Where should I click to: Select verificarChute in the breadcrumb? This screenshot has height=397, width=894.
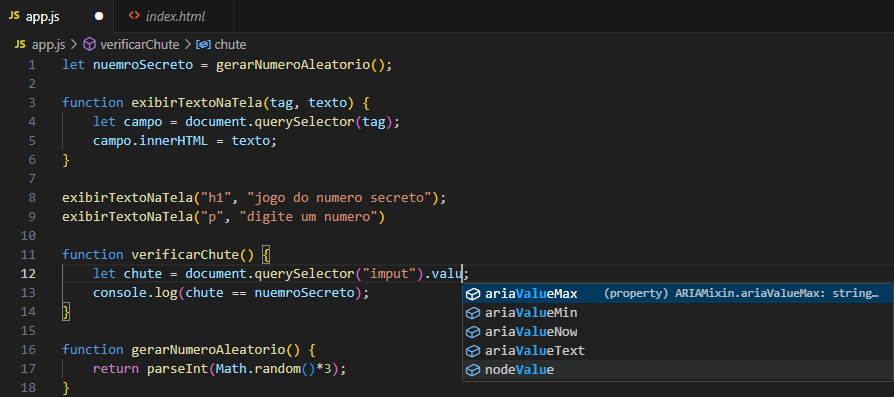point(139,44)
